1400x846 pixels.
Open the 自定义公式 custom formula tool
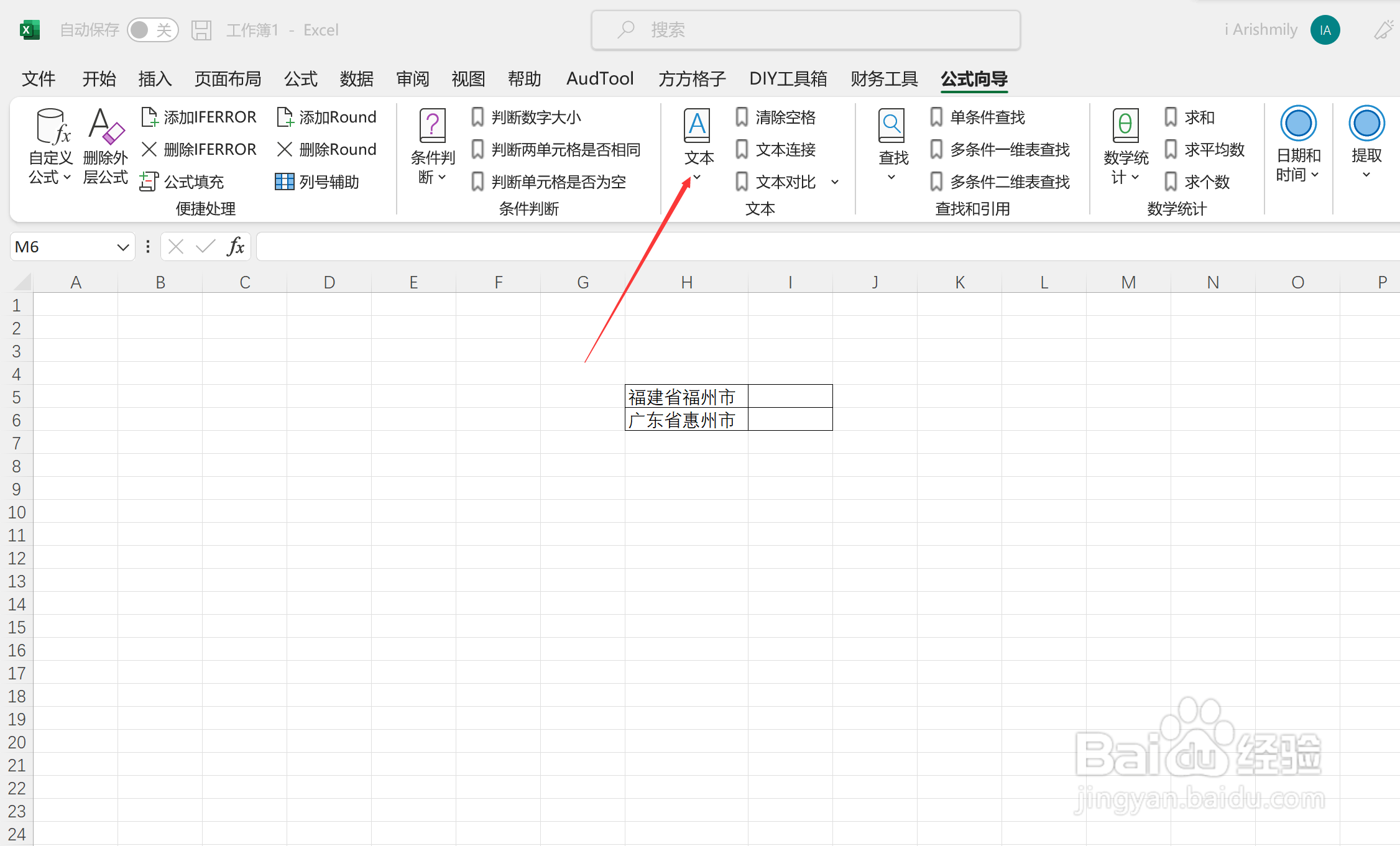pos(51,147)
